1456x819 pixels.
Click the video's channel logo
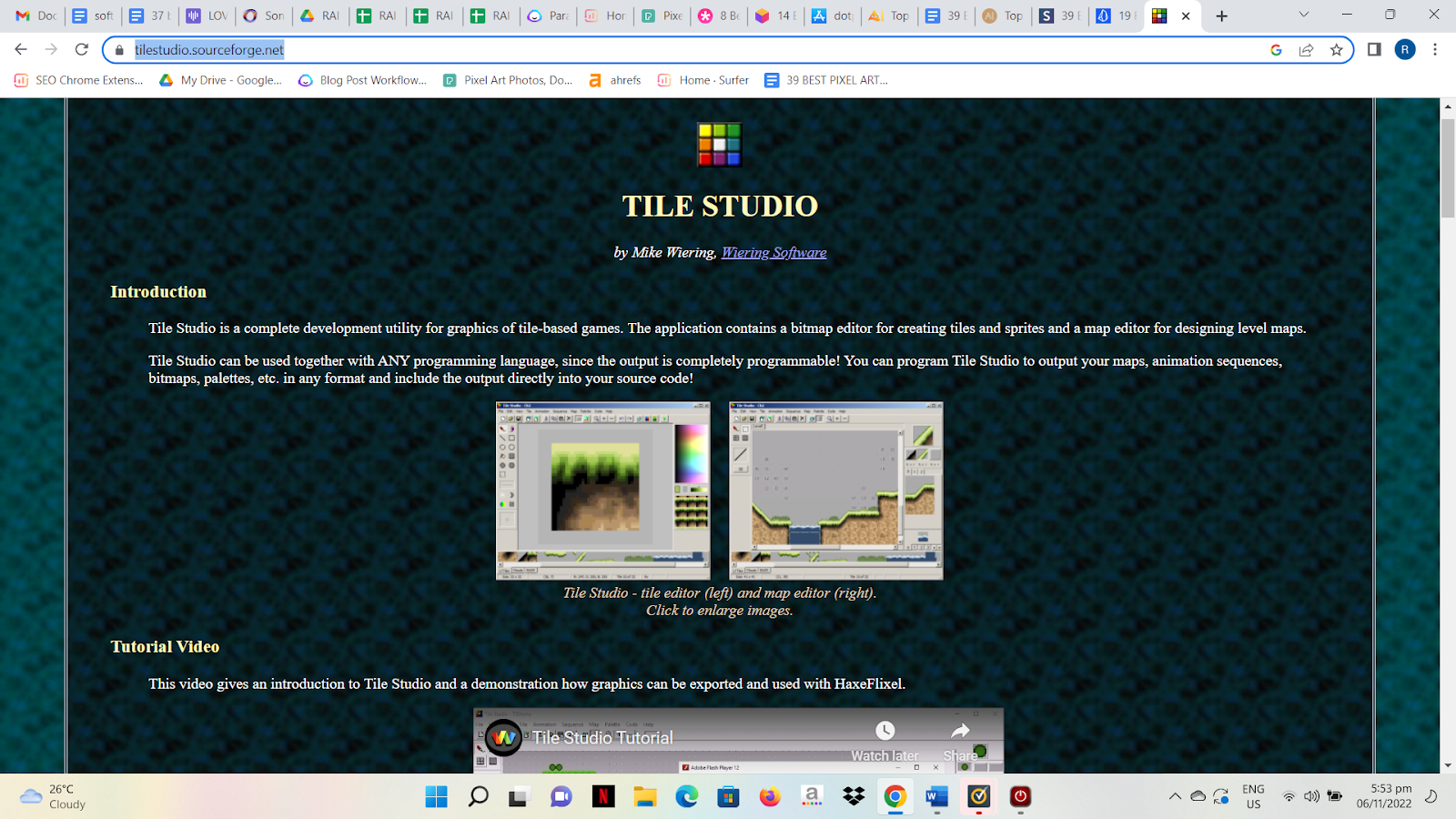[x=503, y=737]
